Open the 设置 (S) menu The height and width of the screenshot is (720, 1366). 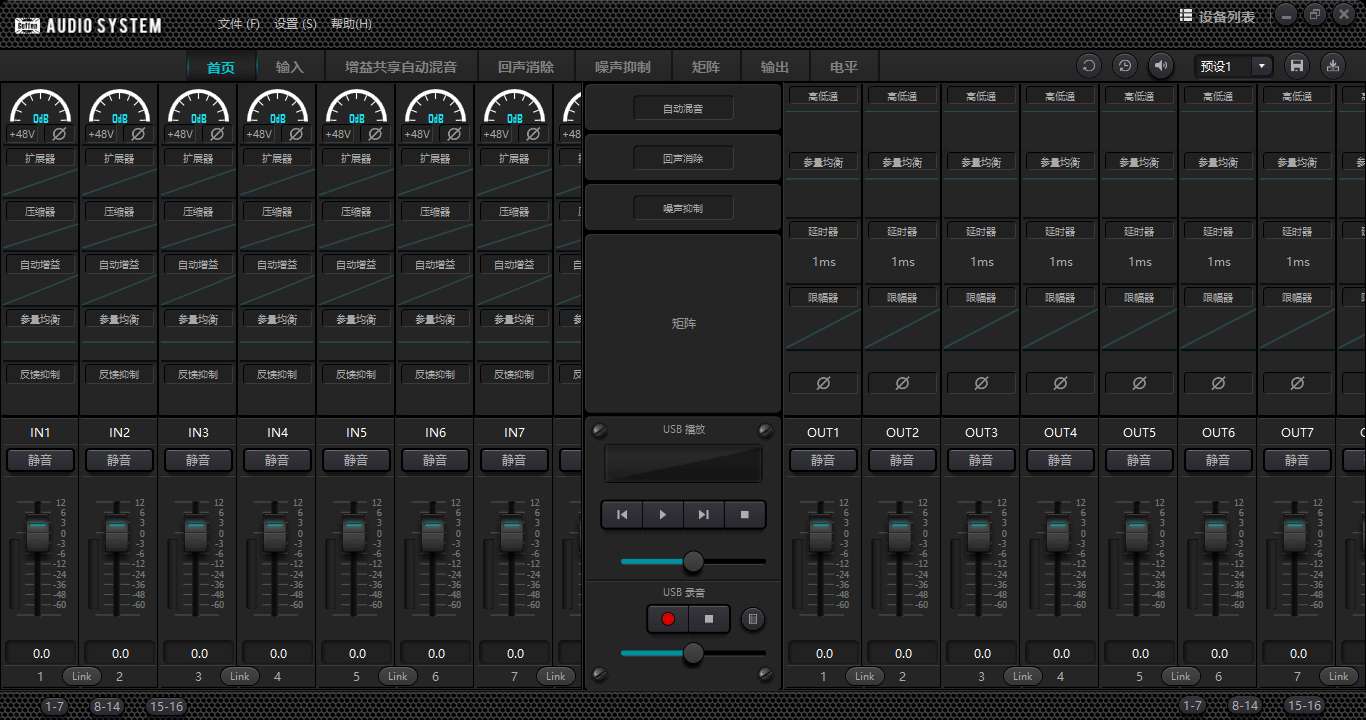295,24
